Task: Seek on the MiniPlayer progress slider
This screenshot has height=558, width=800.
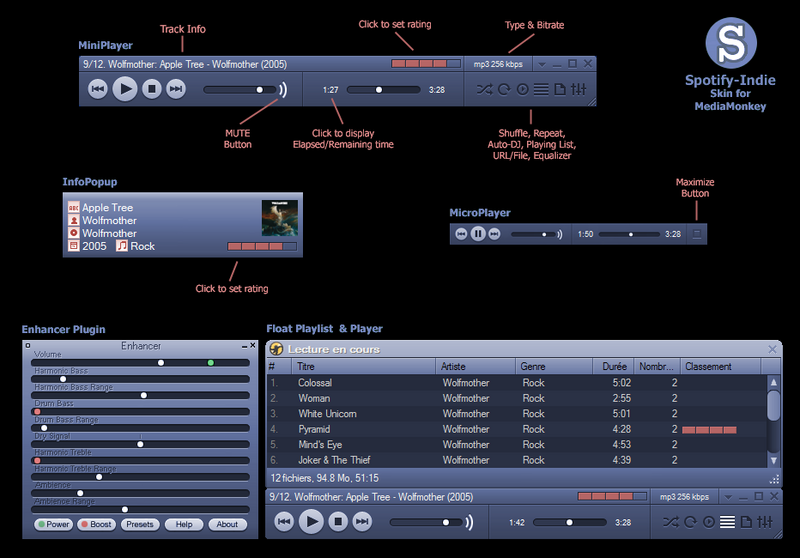Action: point(384,90)
